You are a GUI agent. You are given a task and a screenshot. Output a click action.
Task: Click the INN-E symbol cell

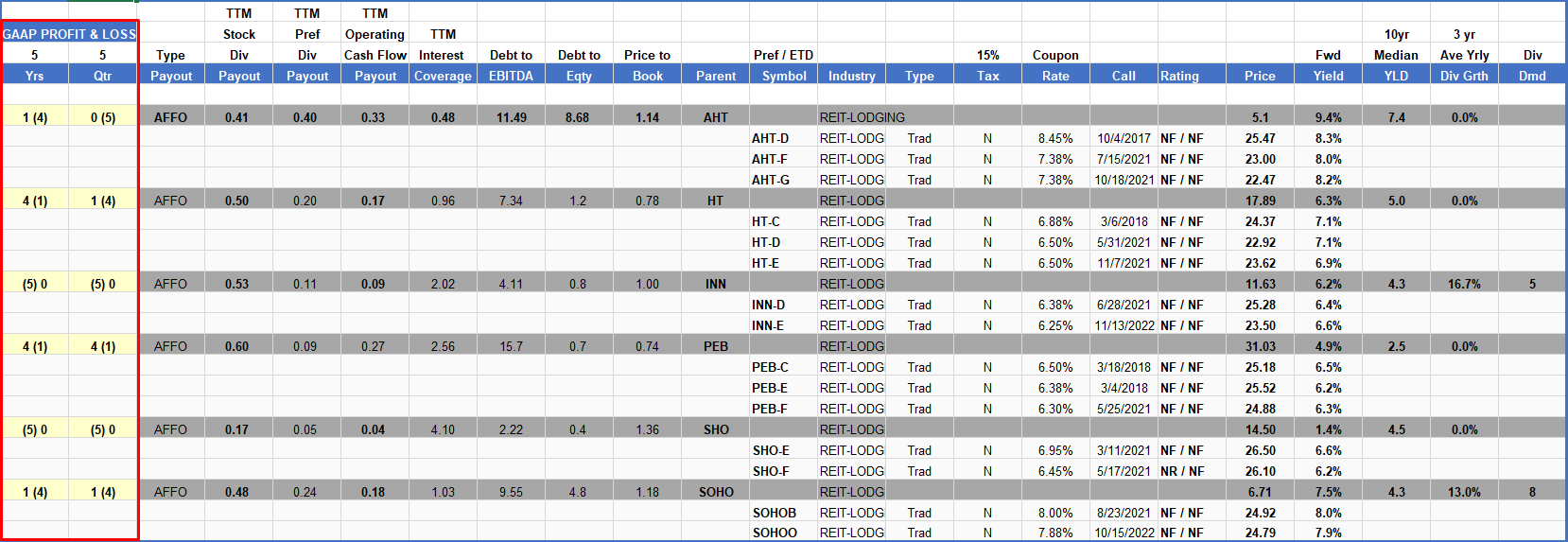pos(768,325)
